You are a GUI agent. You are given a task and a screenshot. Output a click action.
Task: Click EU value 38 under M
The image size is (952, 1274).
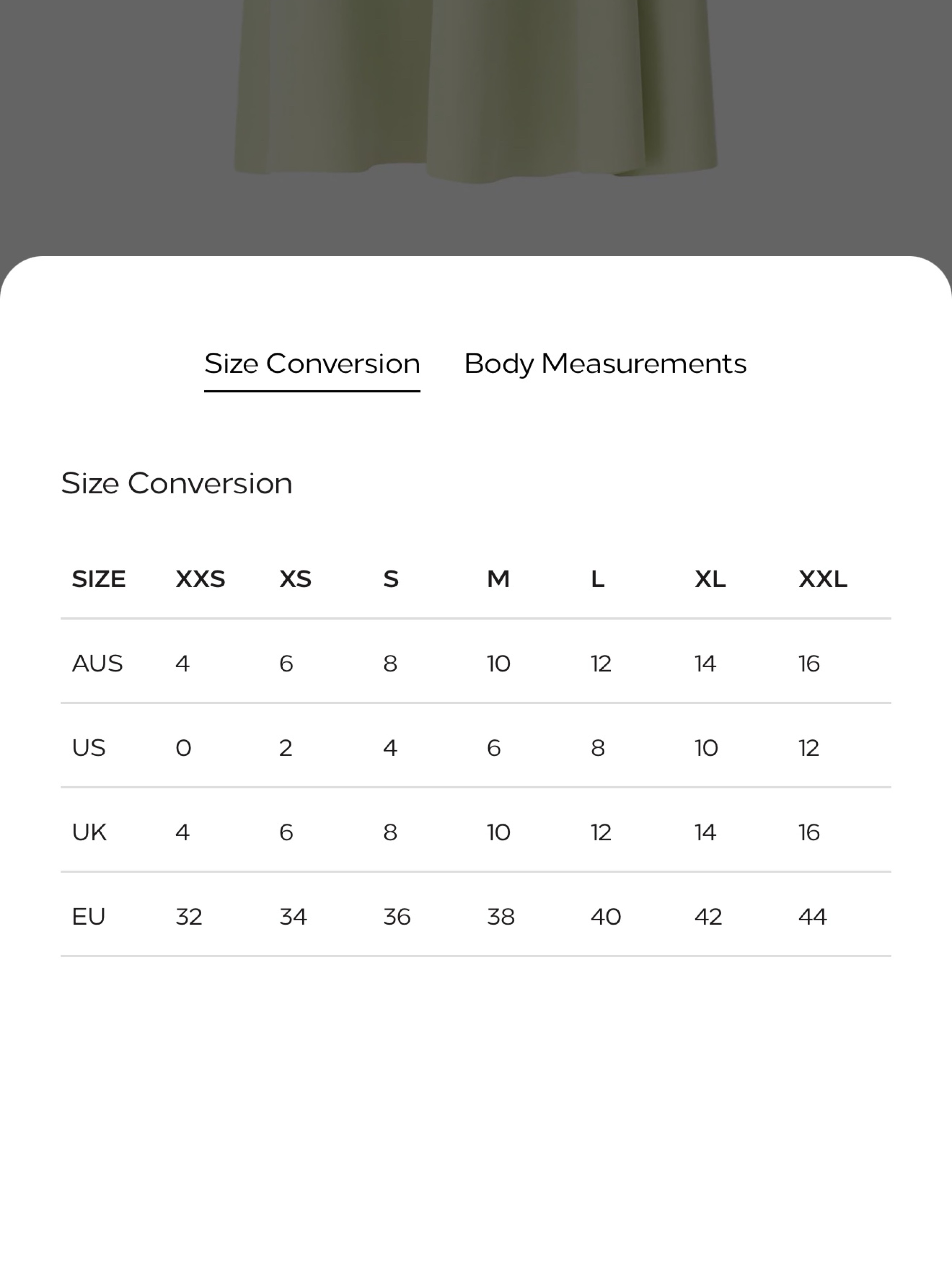point(500,916)
